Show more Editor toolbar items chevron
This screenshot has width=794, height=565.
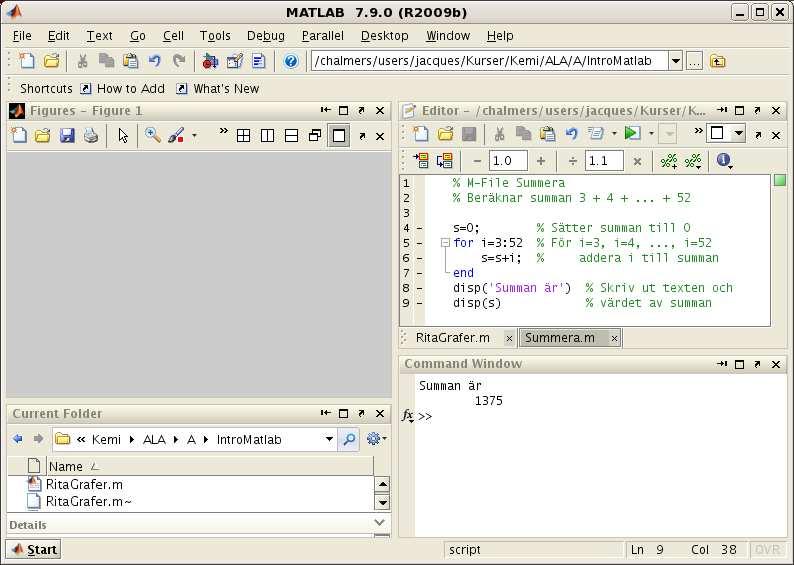[x=698, y=131]
